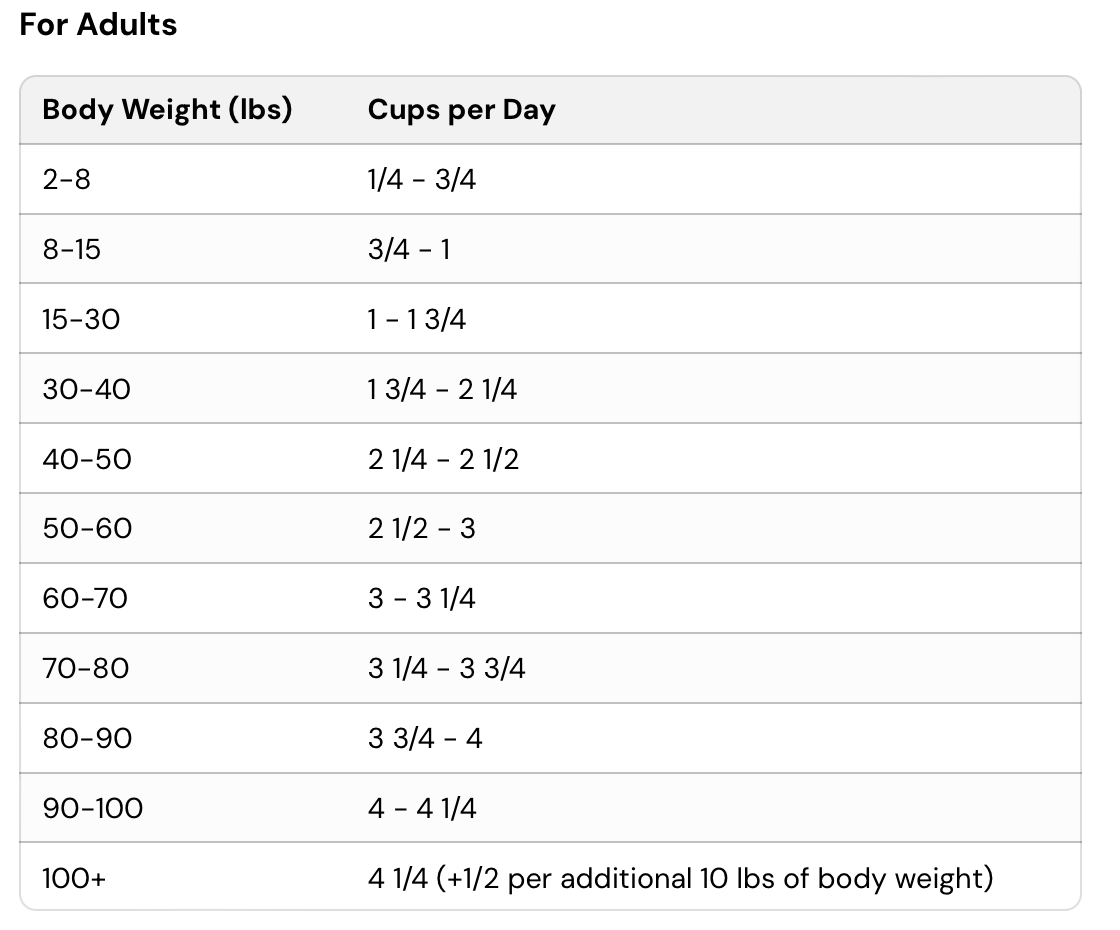Screen dimensions: 1120x930
Task: Click the "3 3/4 - 4" cups value
Action: 425,738
